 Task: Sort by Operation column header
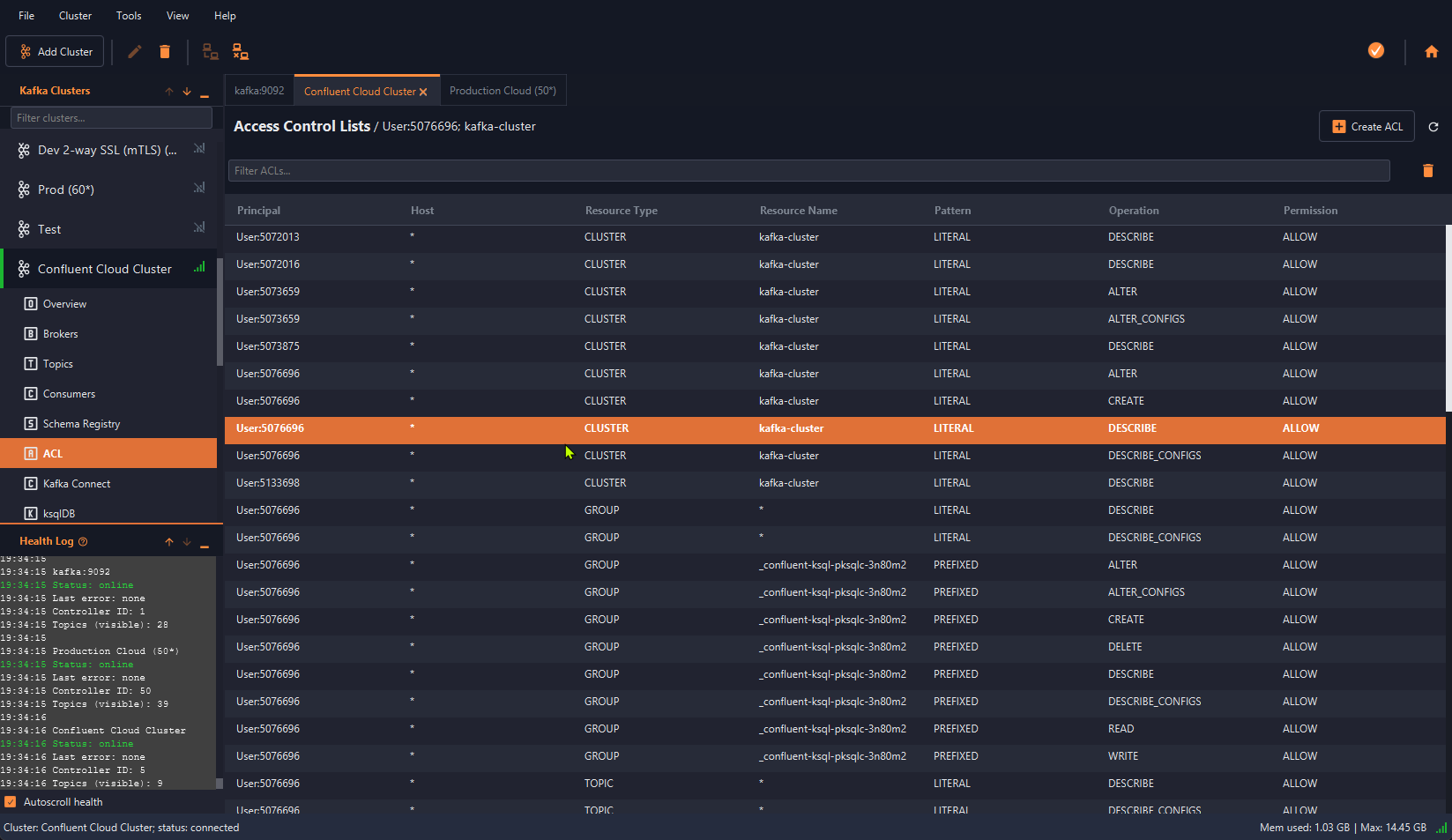coord(1134,211)
